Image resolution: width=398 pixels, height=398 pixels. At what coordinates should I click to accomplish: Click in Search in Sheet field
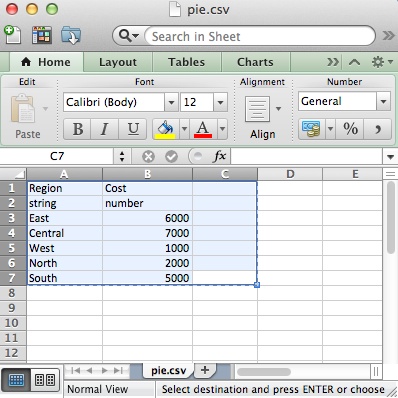[x=260, y=36]
